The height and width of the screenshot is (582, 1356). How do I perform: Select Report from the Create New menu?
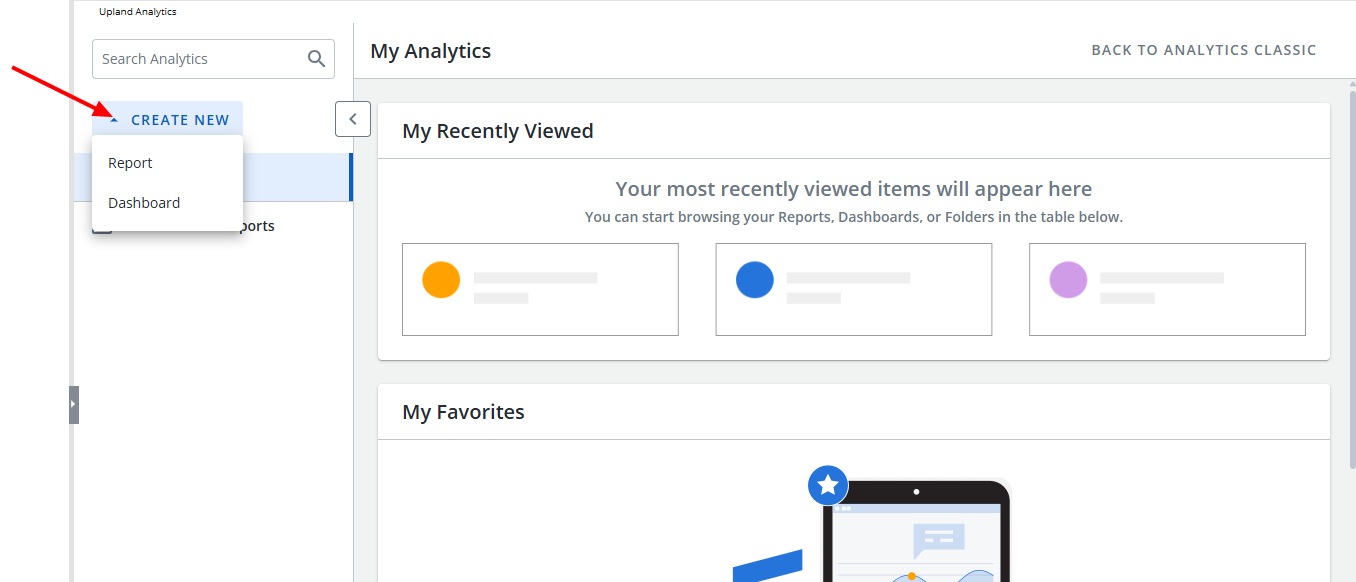point(131,163)
